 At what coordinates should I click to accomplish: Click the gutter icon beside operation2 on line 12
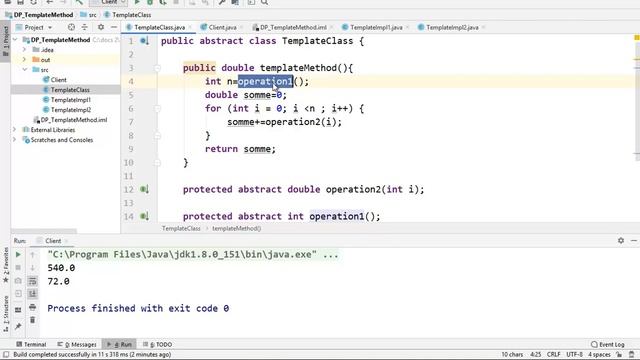(144, 189)
